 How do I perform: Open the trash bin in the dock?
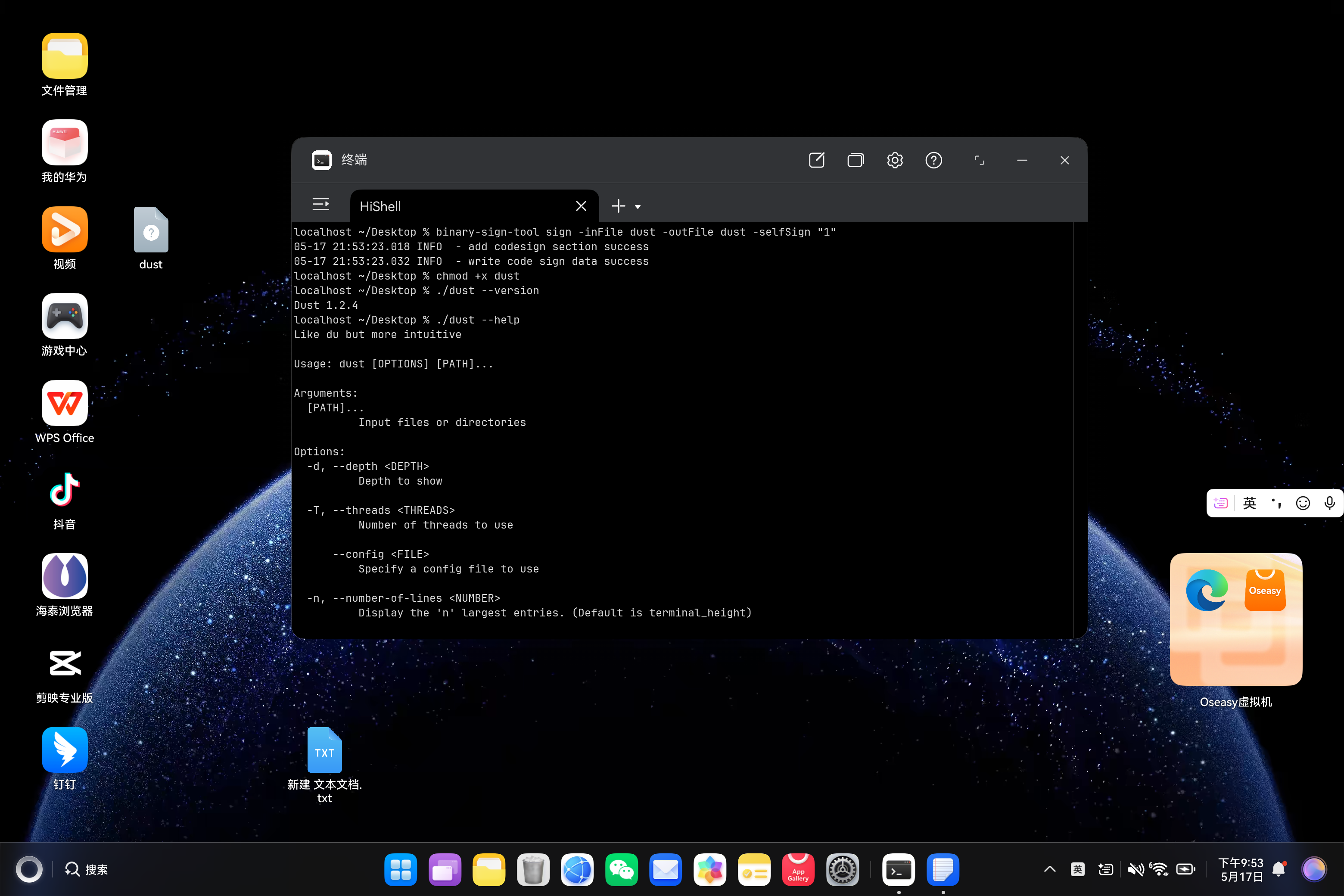tap(533, 870)
